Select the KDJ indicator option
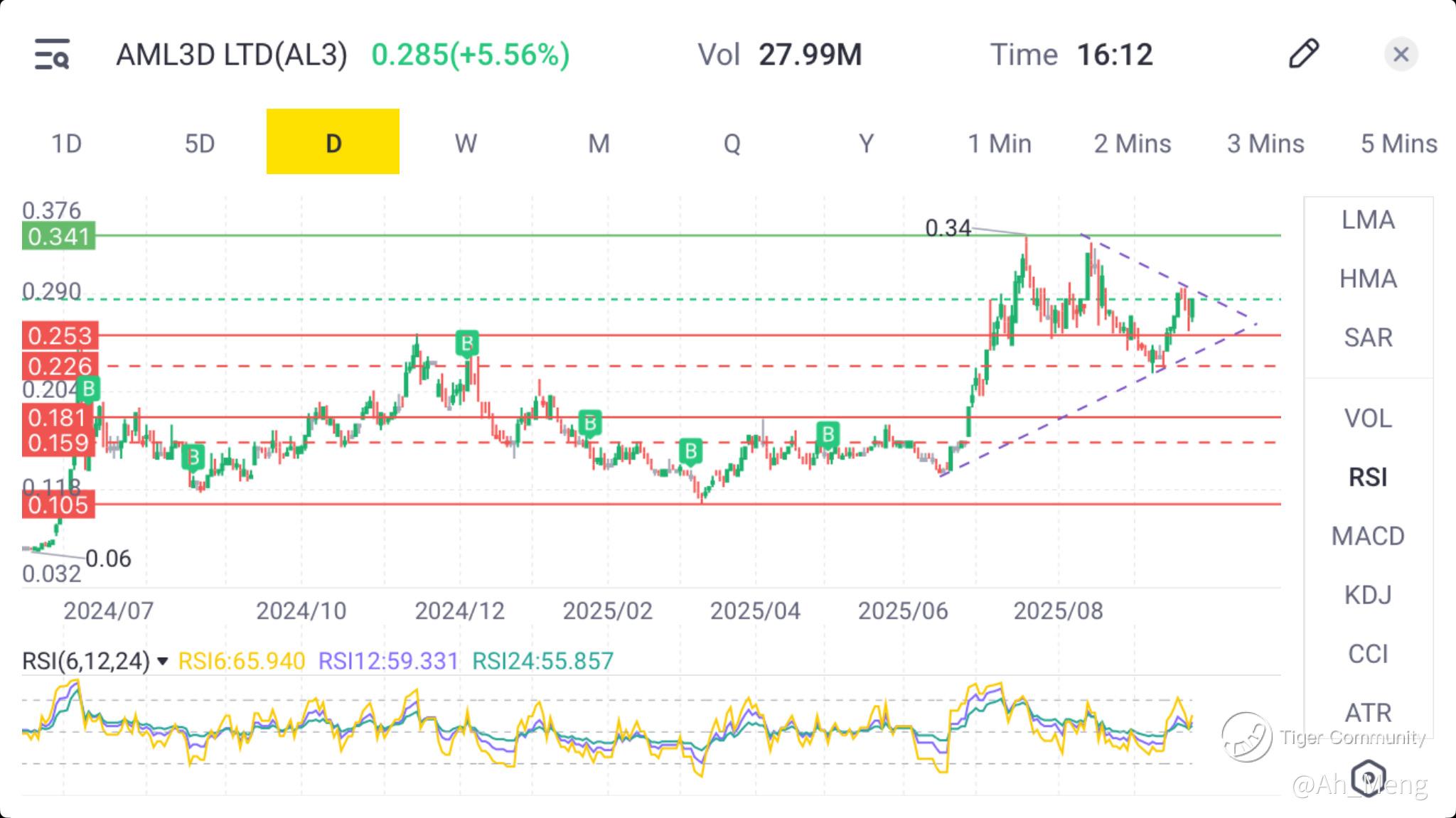The image size is (1456, 818). (x=1368, y=595)
